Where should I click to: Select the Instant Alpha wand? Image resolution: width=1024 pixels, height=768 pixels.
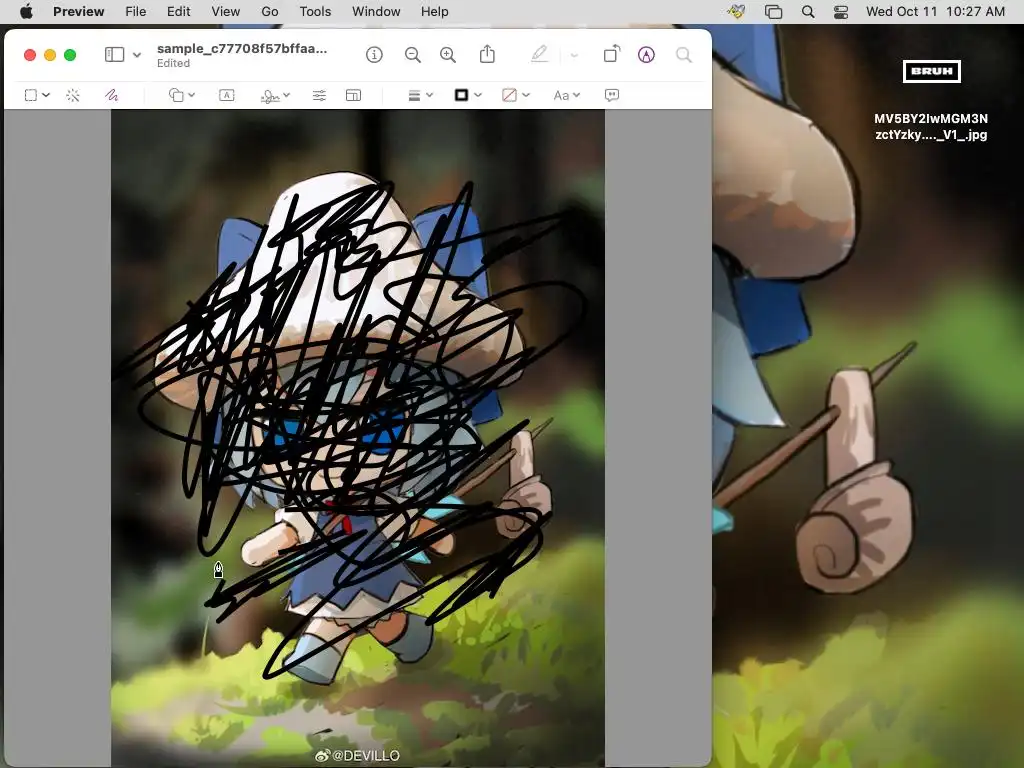73,95
